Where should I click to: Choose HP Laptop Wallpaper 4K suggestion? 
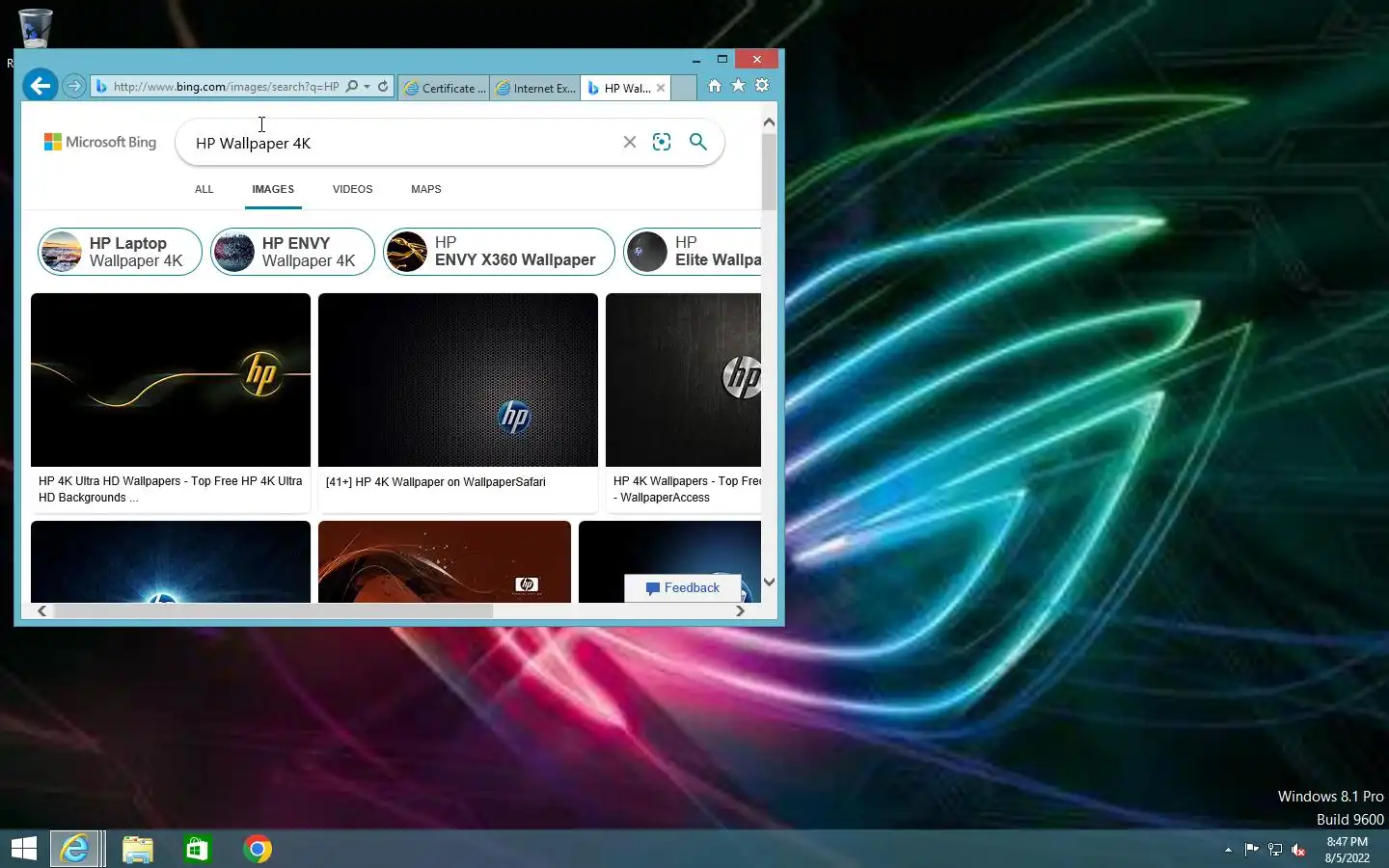120,252
